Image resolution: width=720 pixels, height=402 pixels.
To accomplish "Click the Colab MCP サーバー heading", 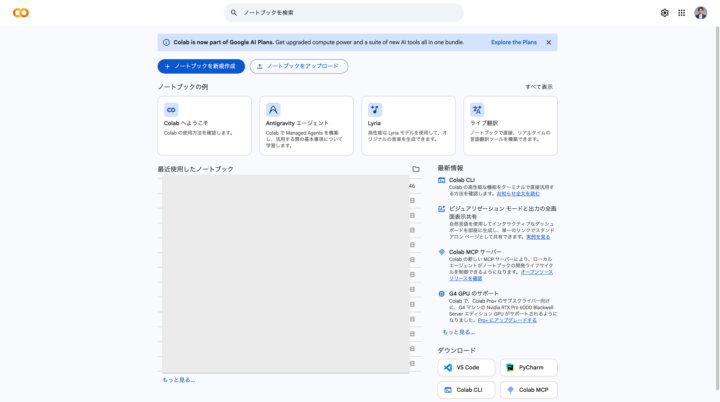I will (x=475, y=252).
